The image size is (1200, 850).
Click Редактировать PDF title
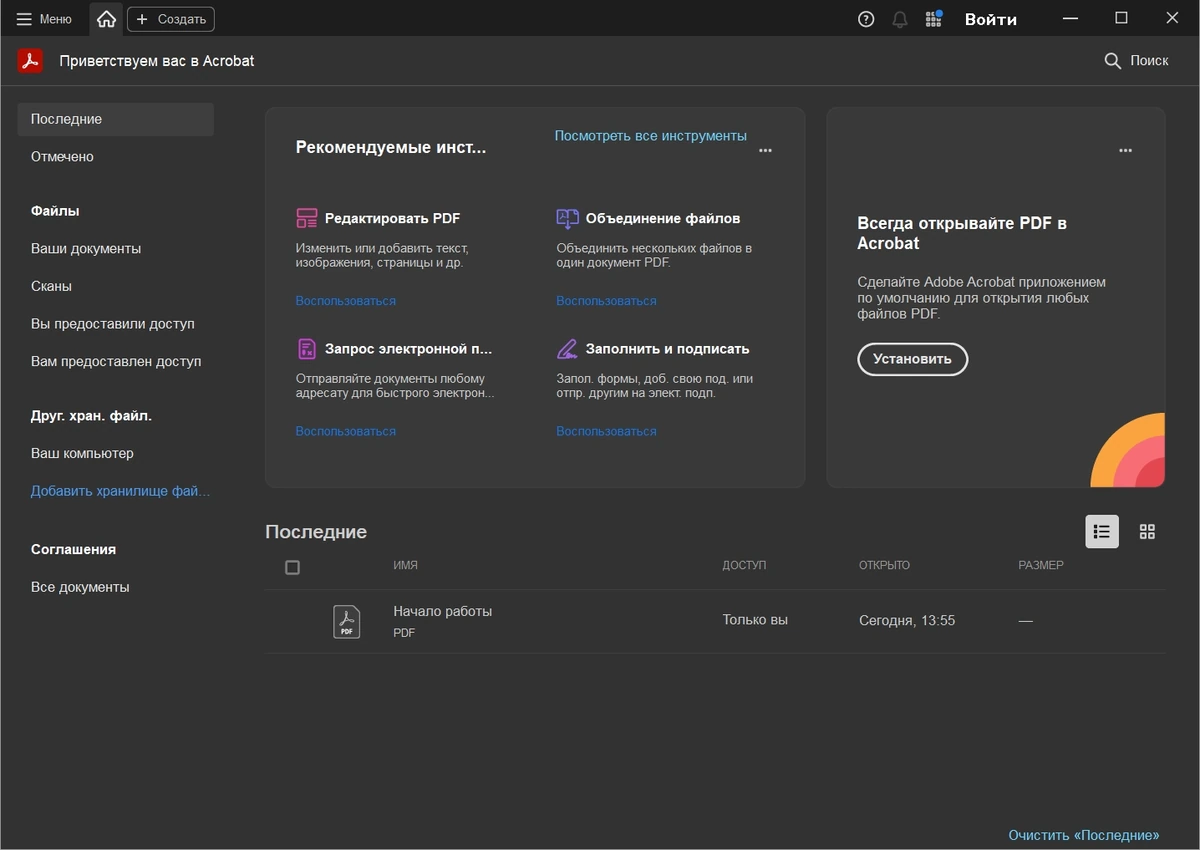coord(392,218)
